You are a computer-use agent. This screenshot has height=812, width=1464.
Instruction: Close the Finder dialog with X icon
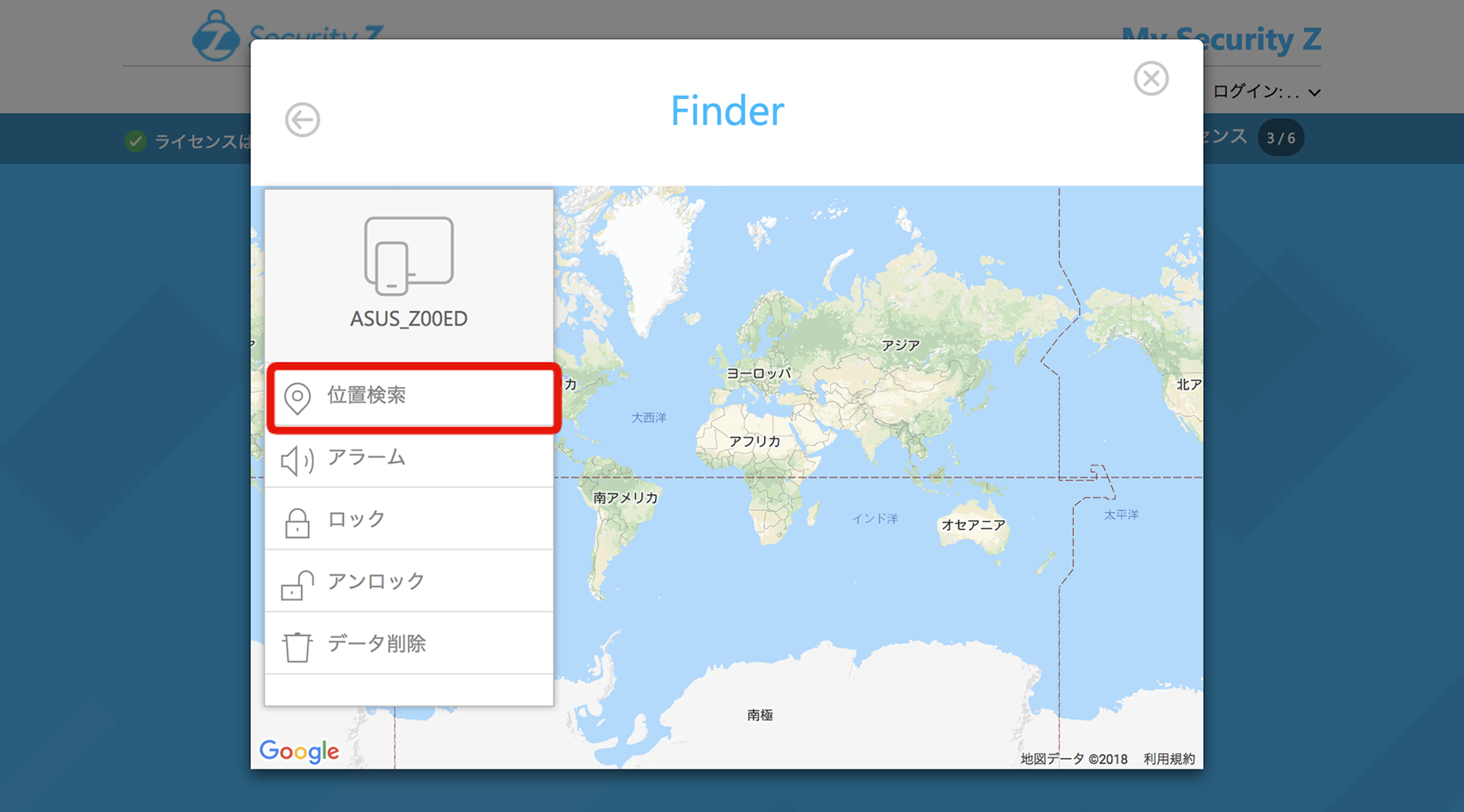(1151, 79)
